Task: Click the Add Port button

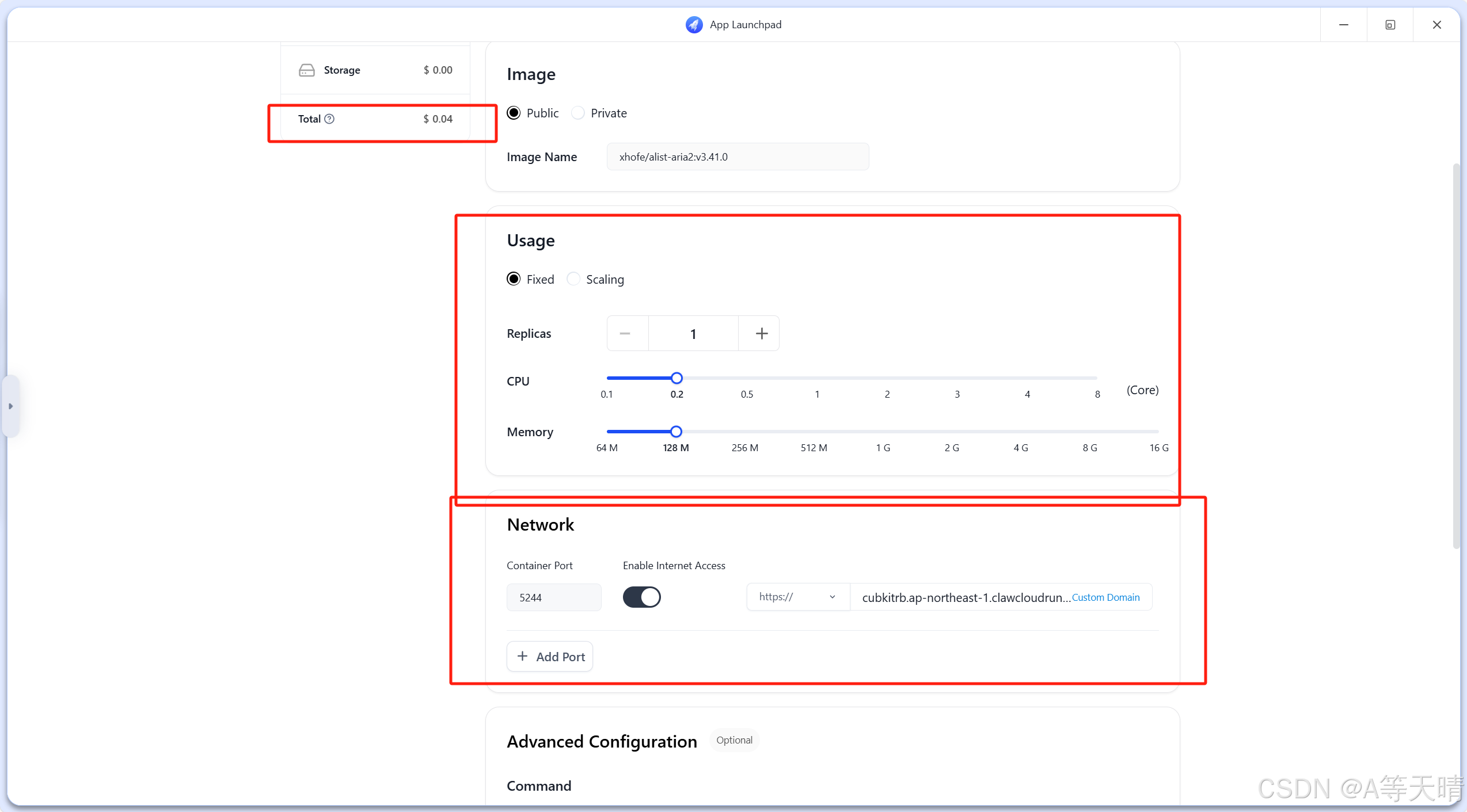Action: [x=550, y=657]
